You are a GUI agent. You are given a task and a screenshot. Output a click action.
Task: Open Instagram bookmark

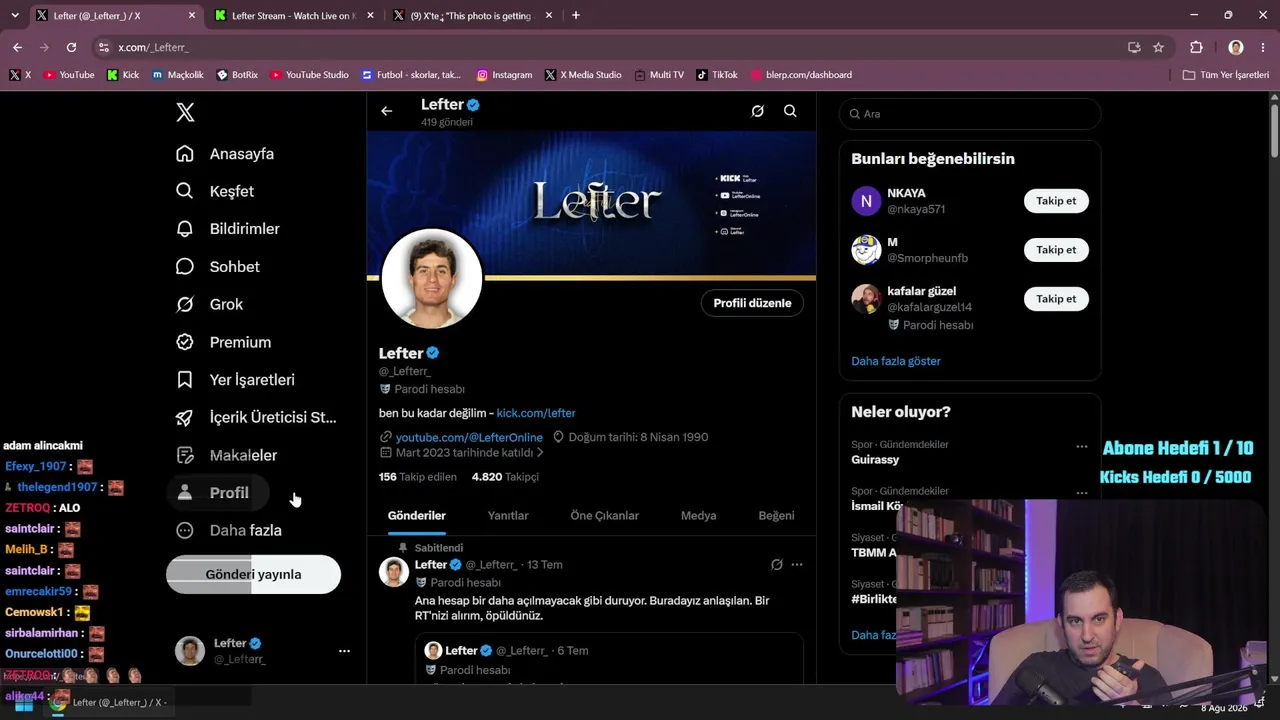coord(504,75)
